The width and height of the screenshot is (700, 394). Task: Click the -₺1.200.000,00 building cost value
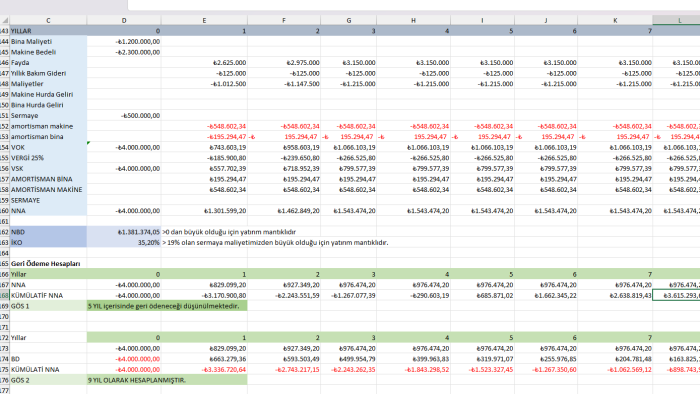(124, 41)
